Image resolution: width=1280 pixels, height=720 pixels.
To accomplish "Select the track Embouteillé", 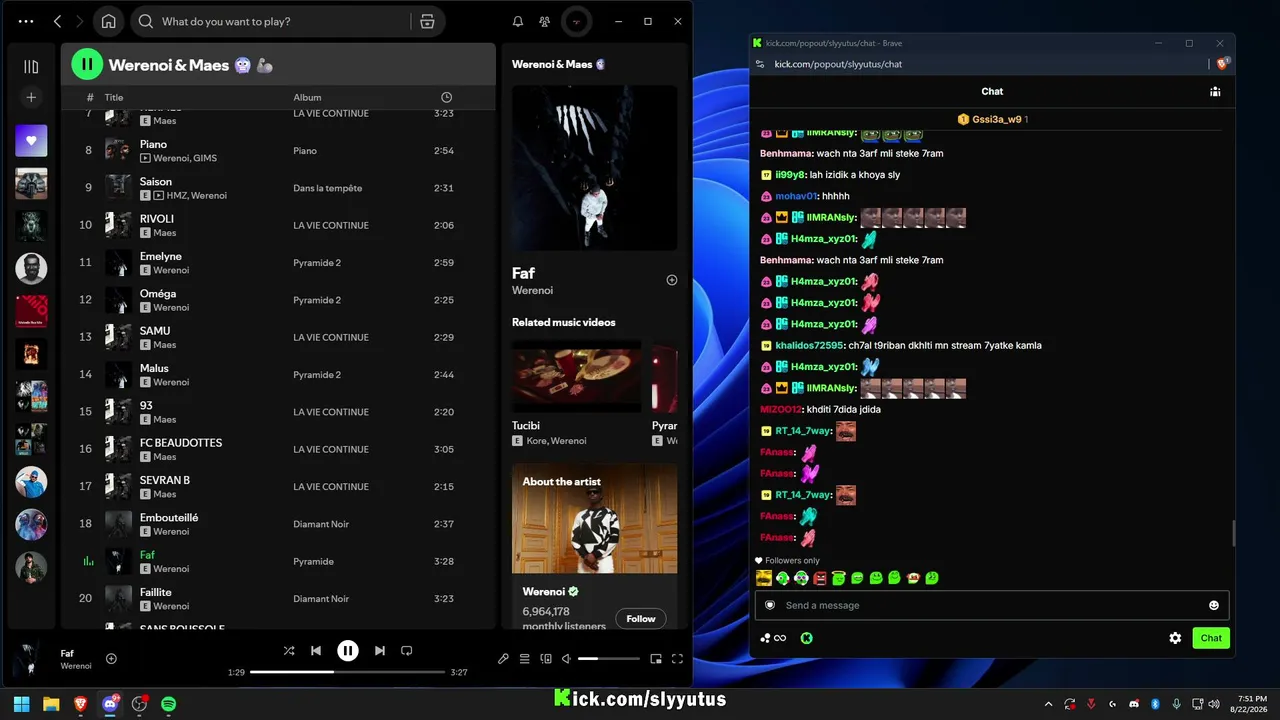I will tap(169, 518).
